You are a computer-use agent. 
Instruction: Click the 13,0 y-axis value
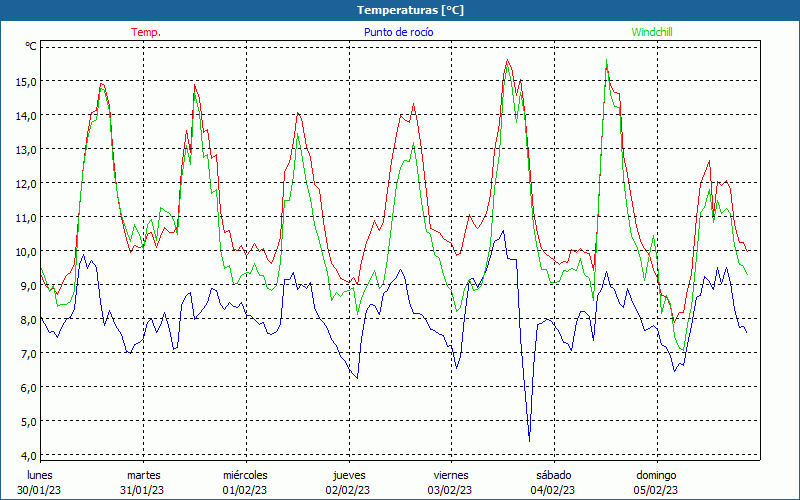click(27, 149)
